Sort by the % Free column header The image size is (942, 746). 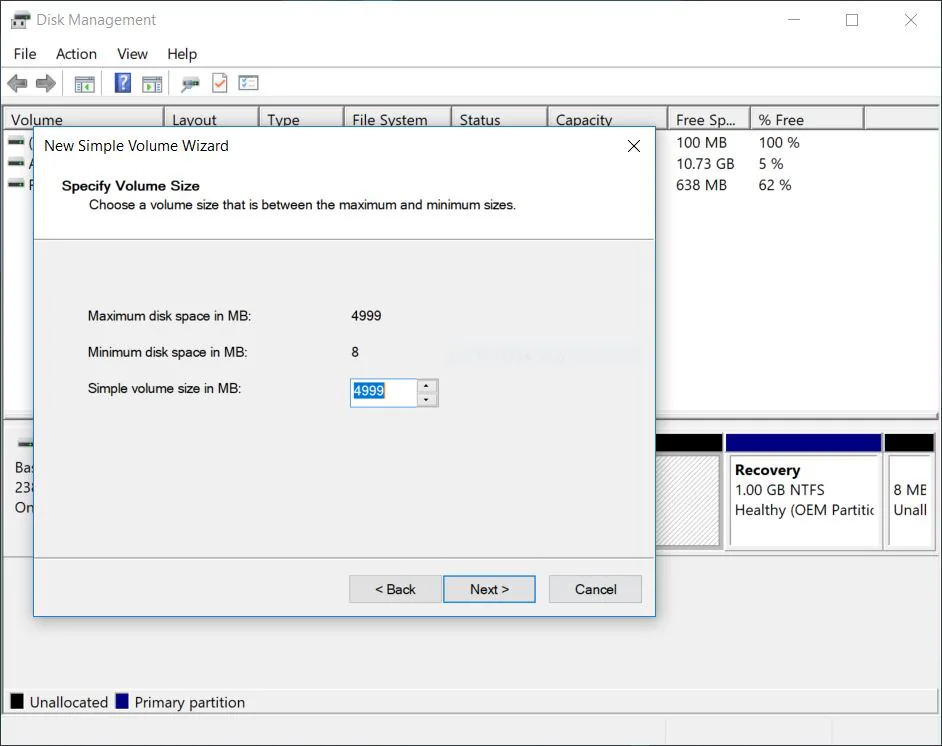tap(807, 119)
